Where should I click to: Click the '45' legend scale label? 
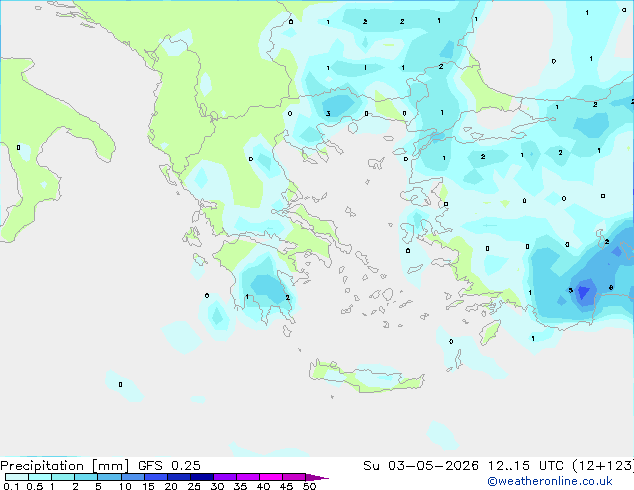click(x=286, y=486)
